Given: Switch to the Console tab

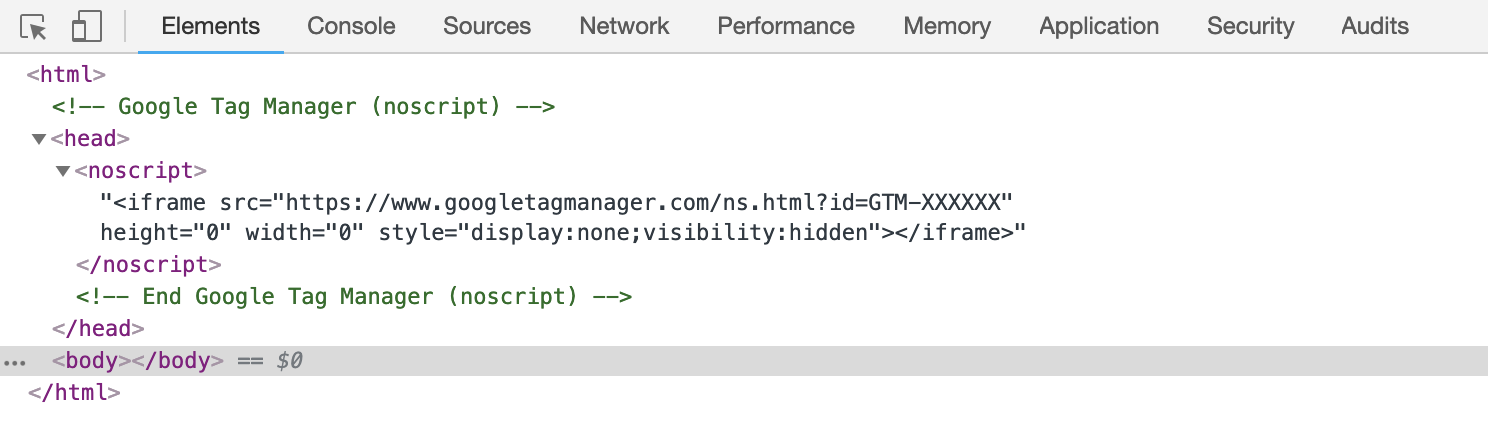Looking at the screenshot, I should click(x=351, y=27).
